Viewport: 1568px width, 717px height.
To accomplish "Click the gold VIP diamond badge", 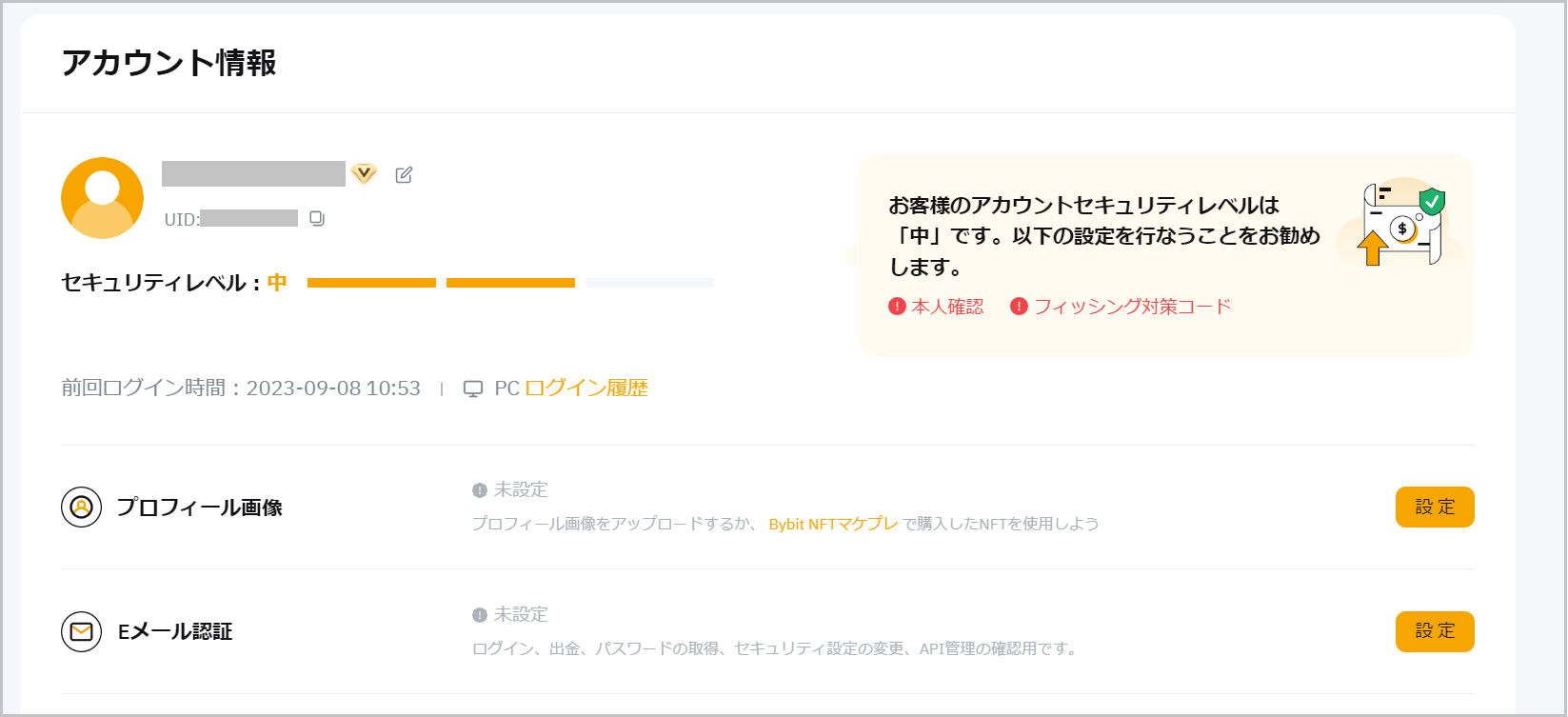I will pyautogui.click(x=364, y=173).
